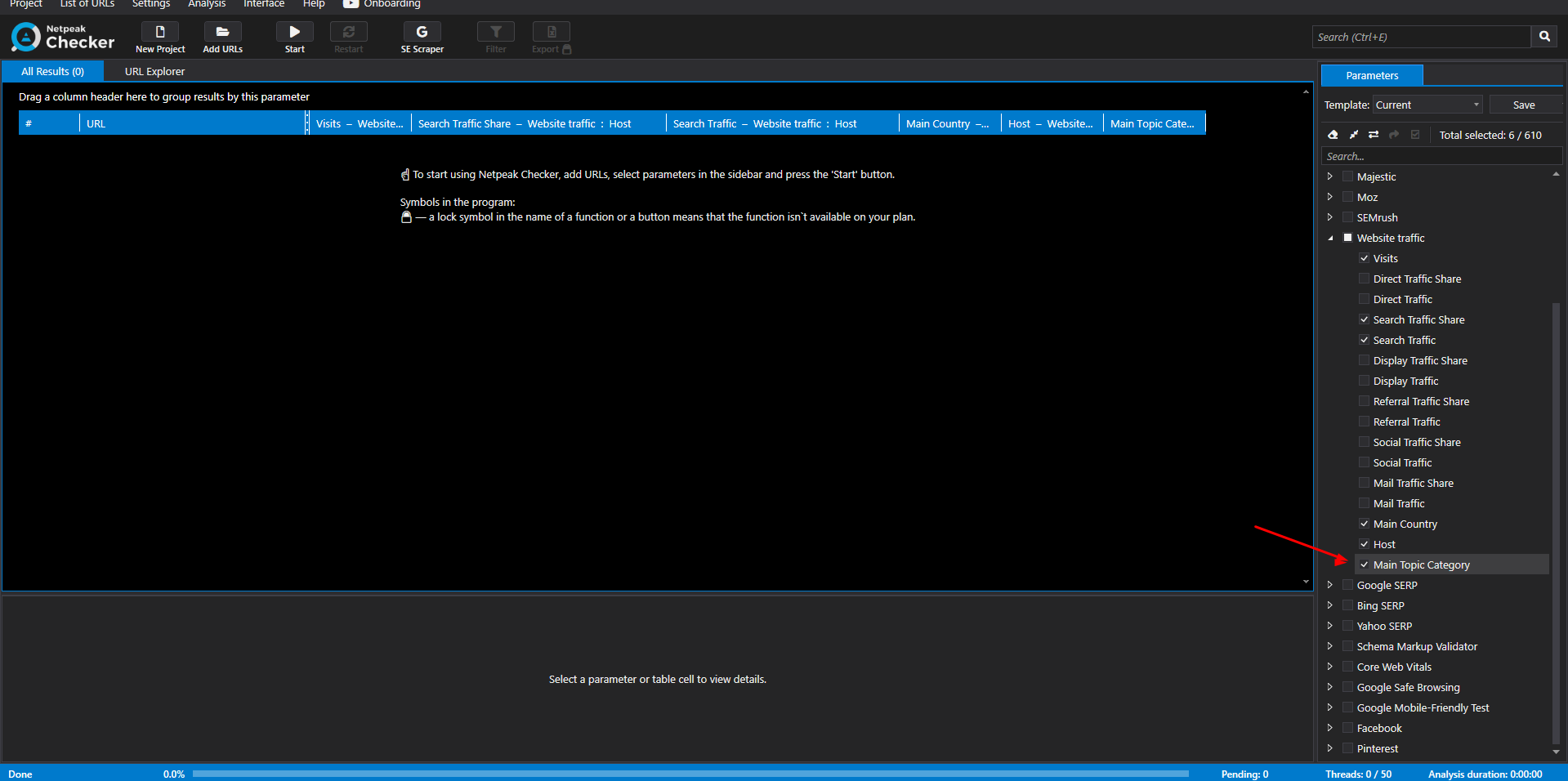Image resolution: width=1568 pixels, height=781 pixels.
Task: Select the Referral Traffic Share row
Action: [x=1421, y=401]
